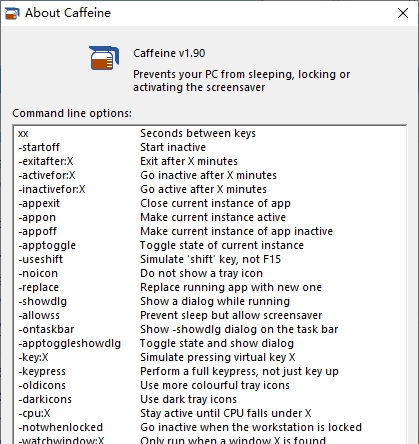419x444 pixels.
Task: Select the '-cpu:X' option
Action: click(x=34, y=413)
